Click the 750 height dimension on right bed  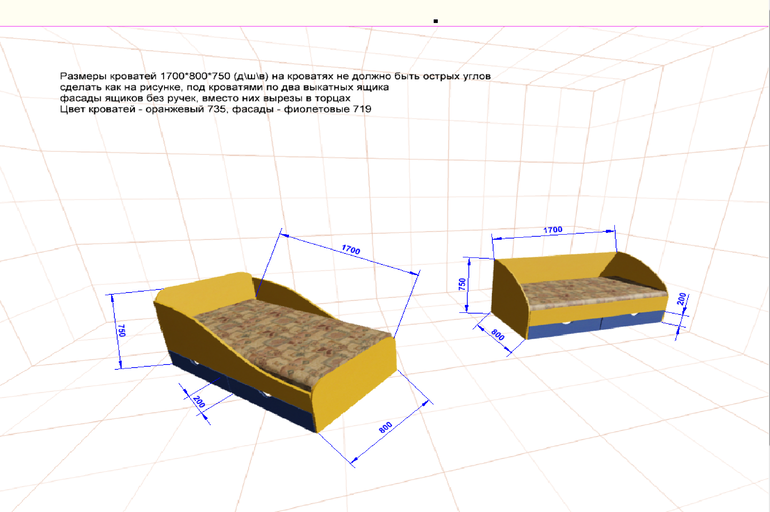pyautogui.click(x=462, y=283)
